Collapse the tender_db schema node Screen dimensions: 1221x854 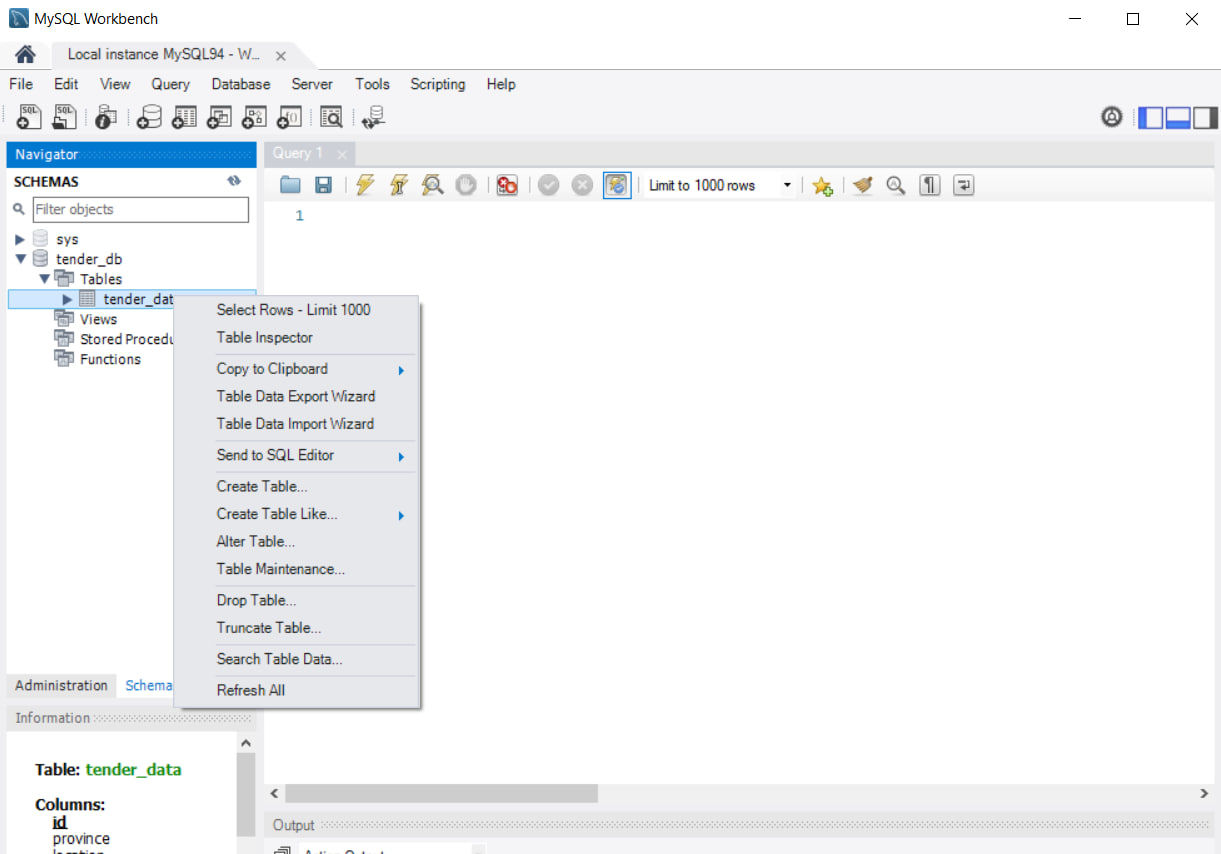pos(20,259)
